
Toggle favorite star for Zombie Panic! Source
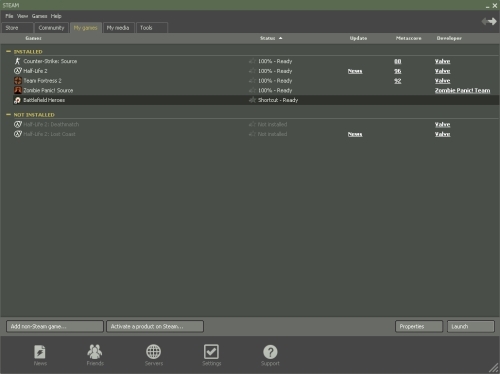[x=252, y=90]
